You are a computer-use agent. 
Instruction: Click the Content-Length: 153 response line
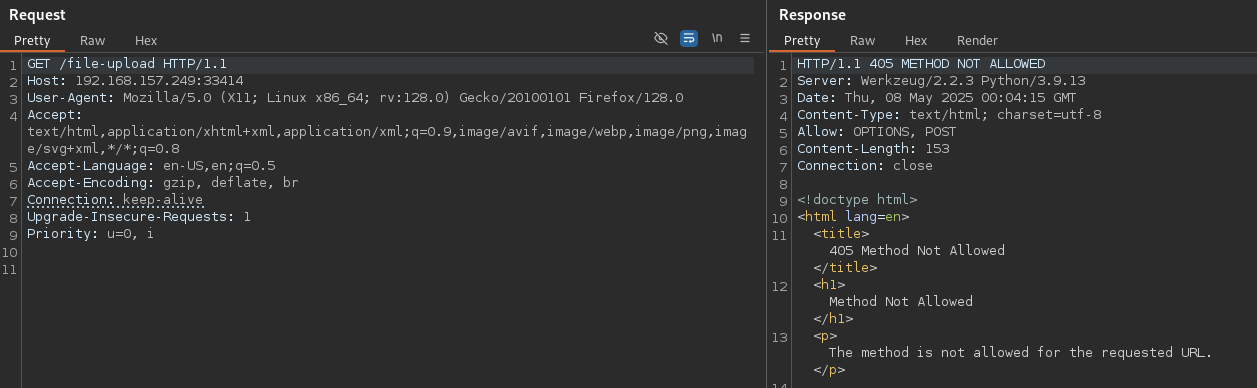873,149
